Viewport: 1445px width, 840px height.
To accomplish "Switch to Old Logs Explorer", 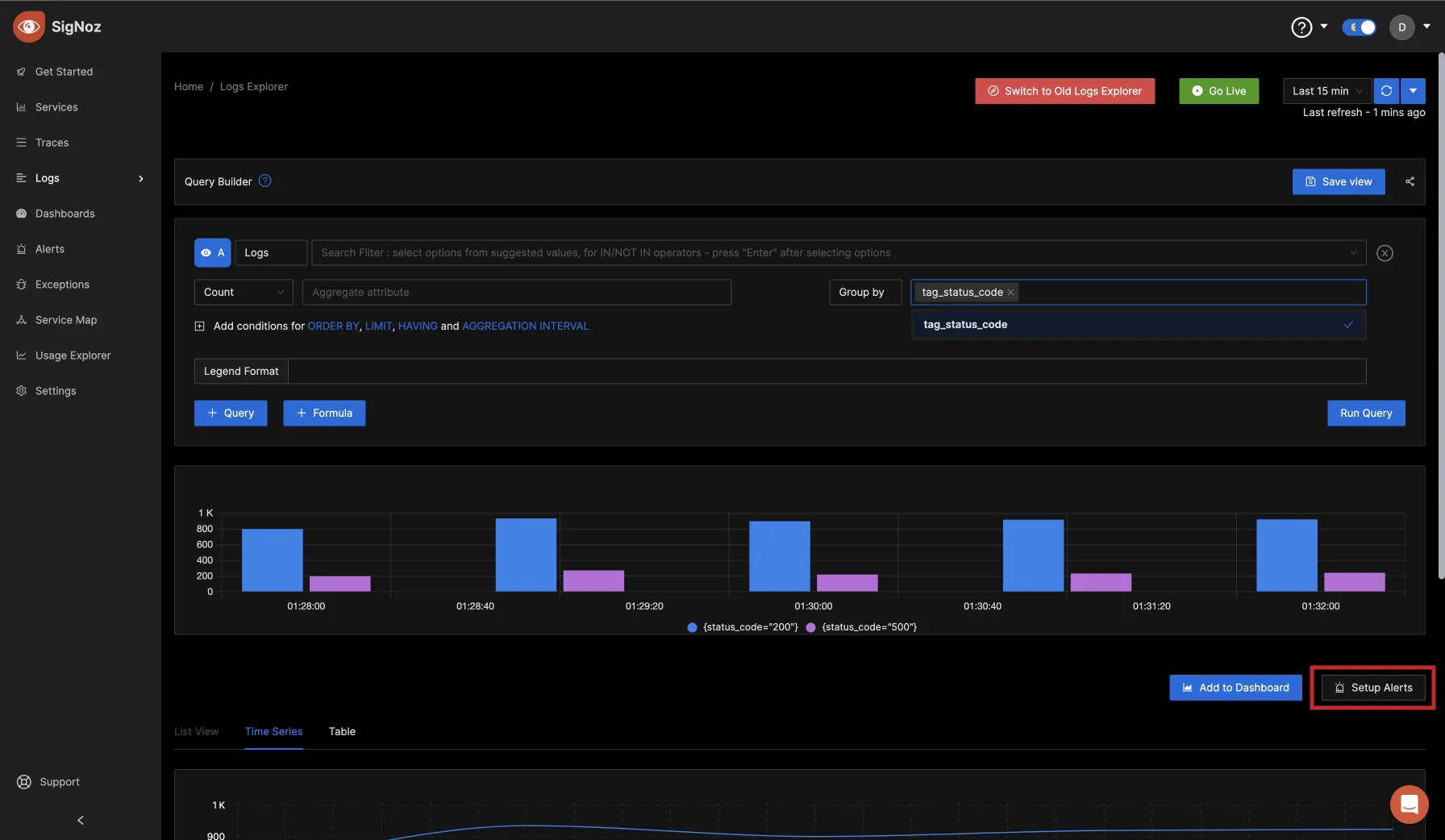I will [1064, 91].
